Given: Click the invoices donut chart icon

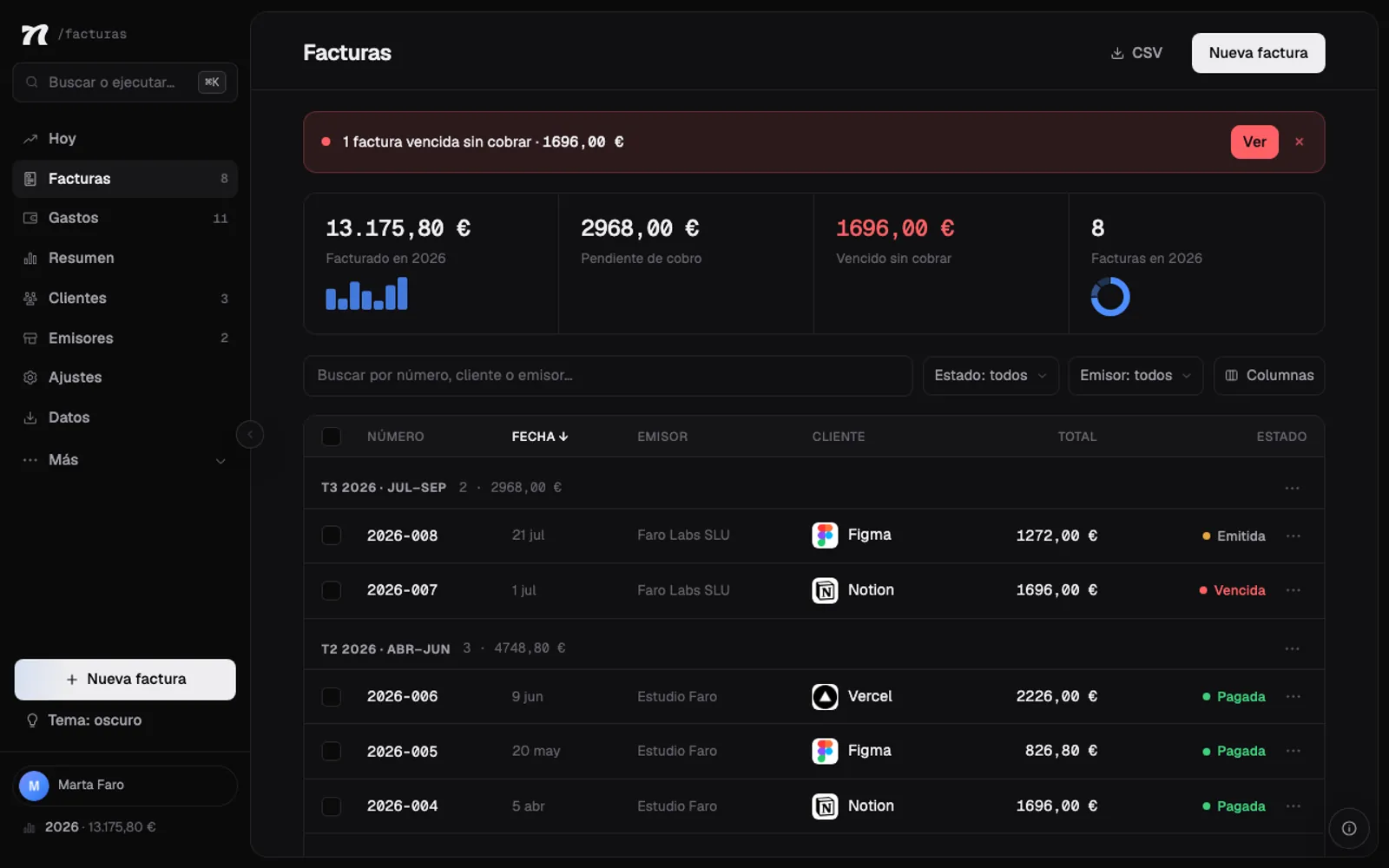Looking at the screenshot, I should pyautogui.click(x=1110, y=297).
